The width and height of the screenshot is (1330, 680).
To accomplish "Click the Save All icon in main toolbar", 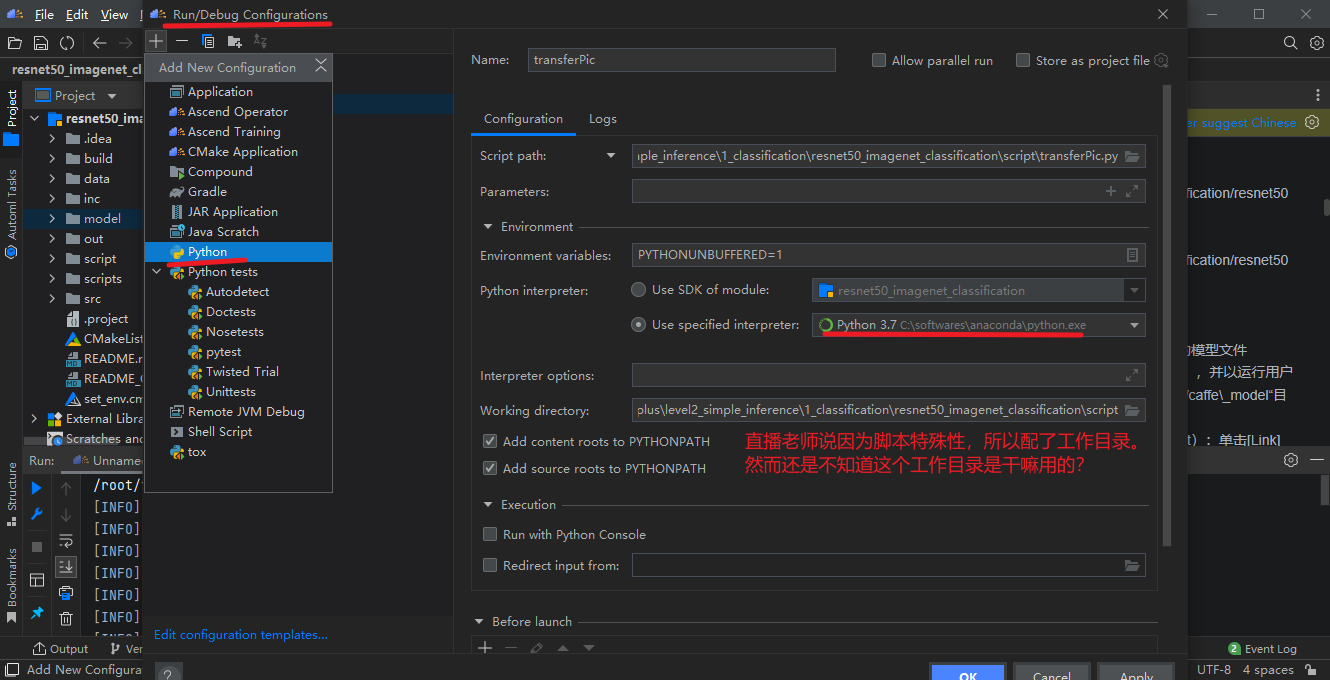I will [x=41, y=43].
